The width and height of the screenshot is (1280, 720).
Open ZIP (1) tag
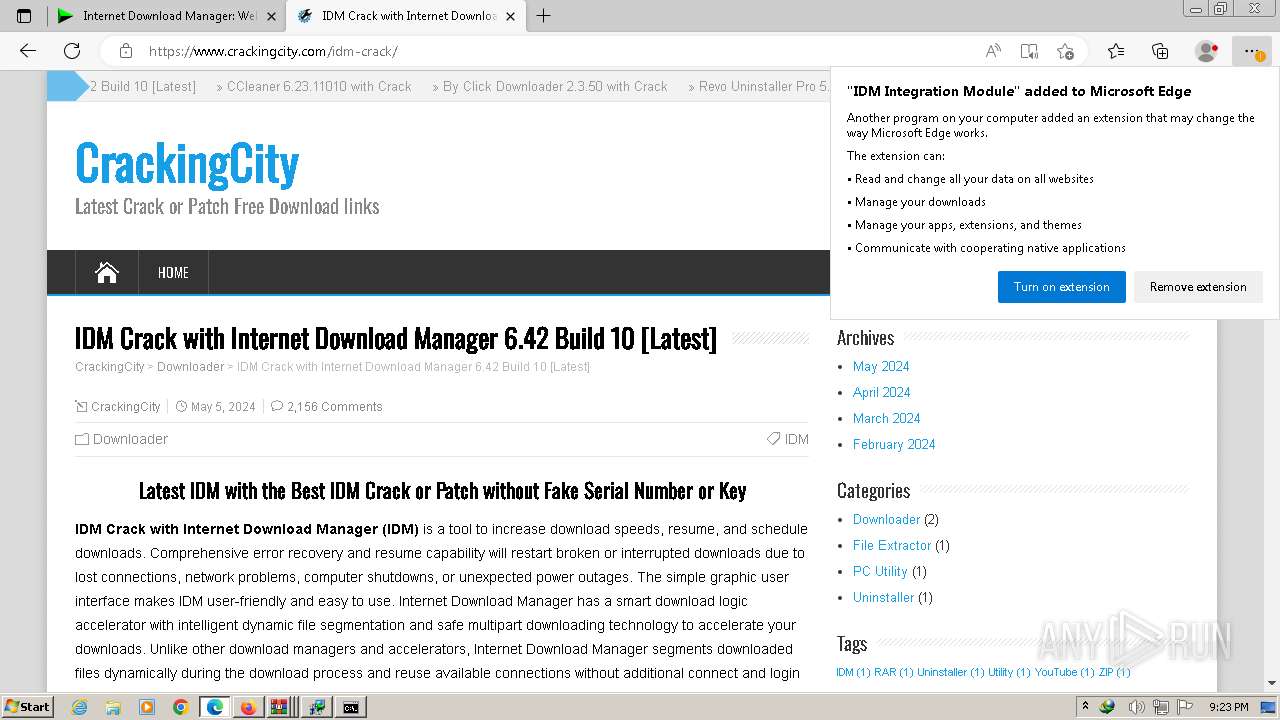[1114, 672]
